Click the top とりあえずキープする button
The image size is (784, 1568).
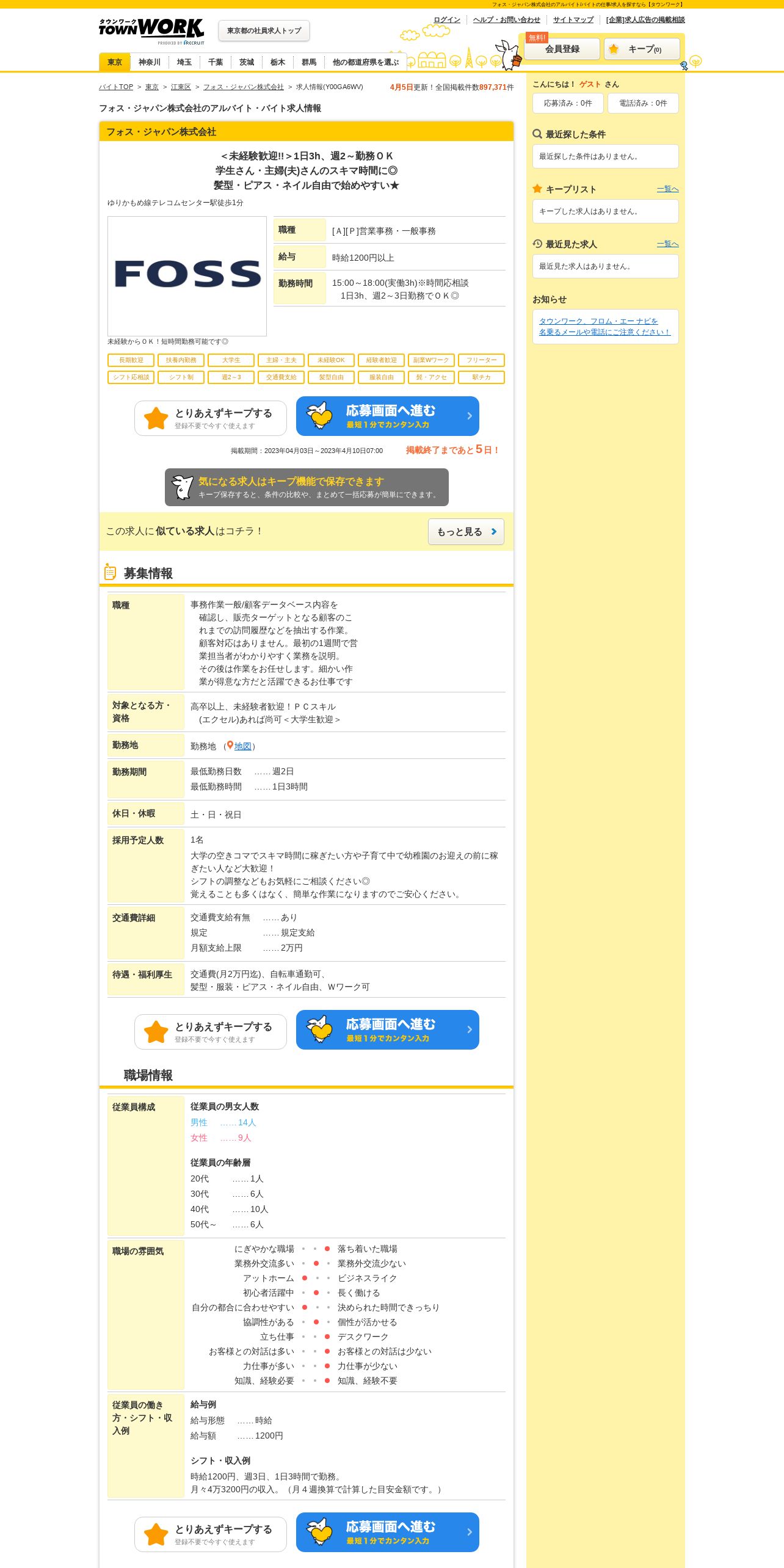(x=211, y=418)
